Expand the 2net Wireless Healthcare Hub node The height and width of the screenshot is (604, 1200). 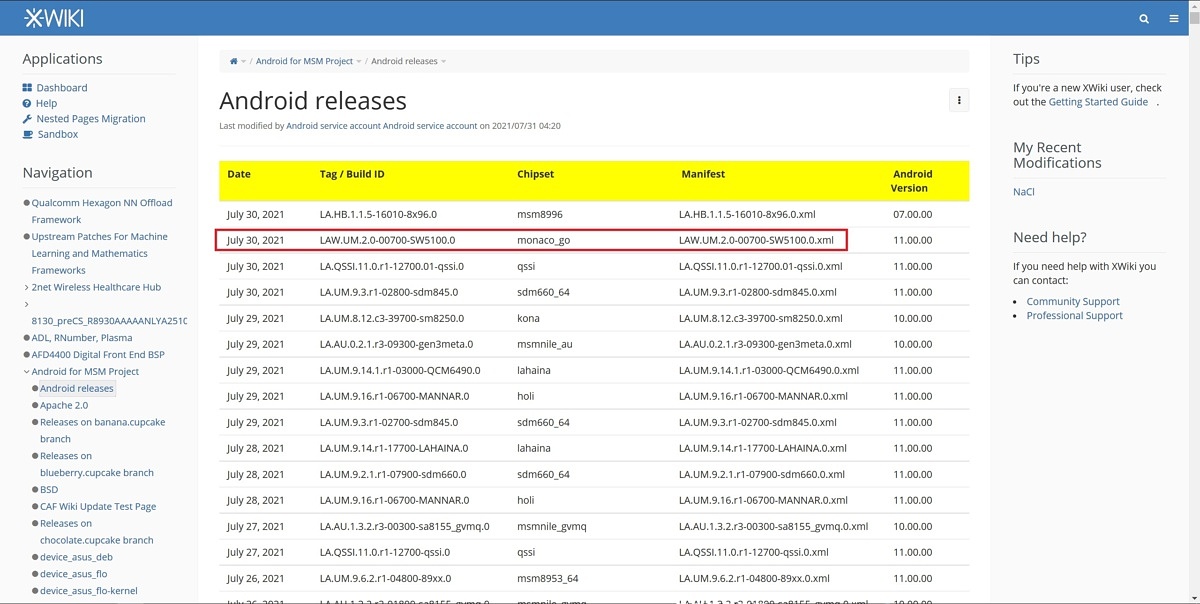26,287
